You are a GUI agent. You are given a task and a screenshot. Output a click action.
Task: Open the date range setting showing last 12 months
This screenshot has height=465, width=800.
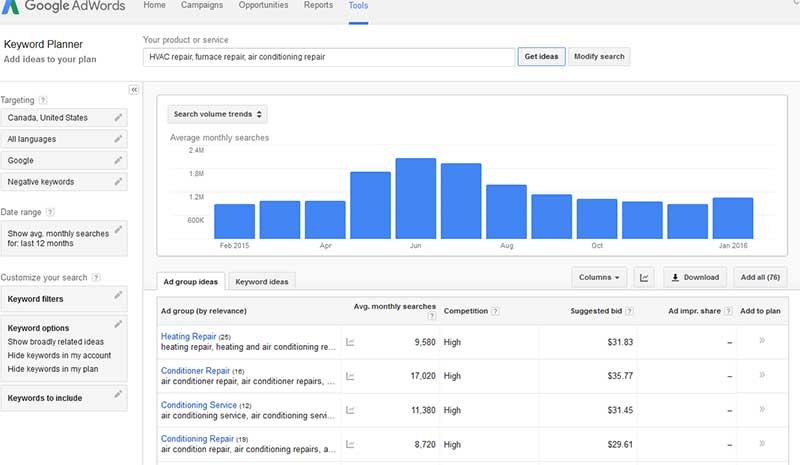pyautogui.click(x=64, y=238)
